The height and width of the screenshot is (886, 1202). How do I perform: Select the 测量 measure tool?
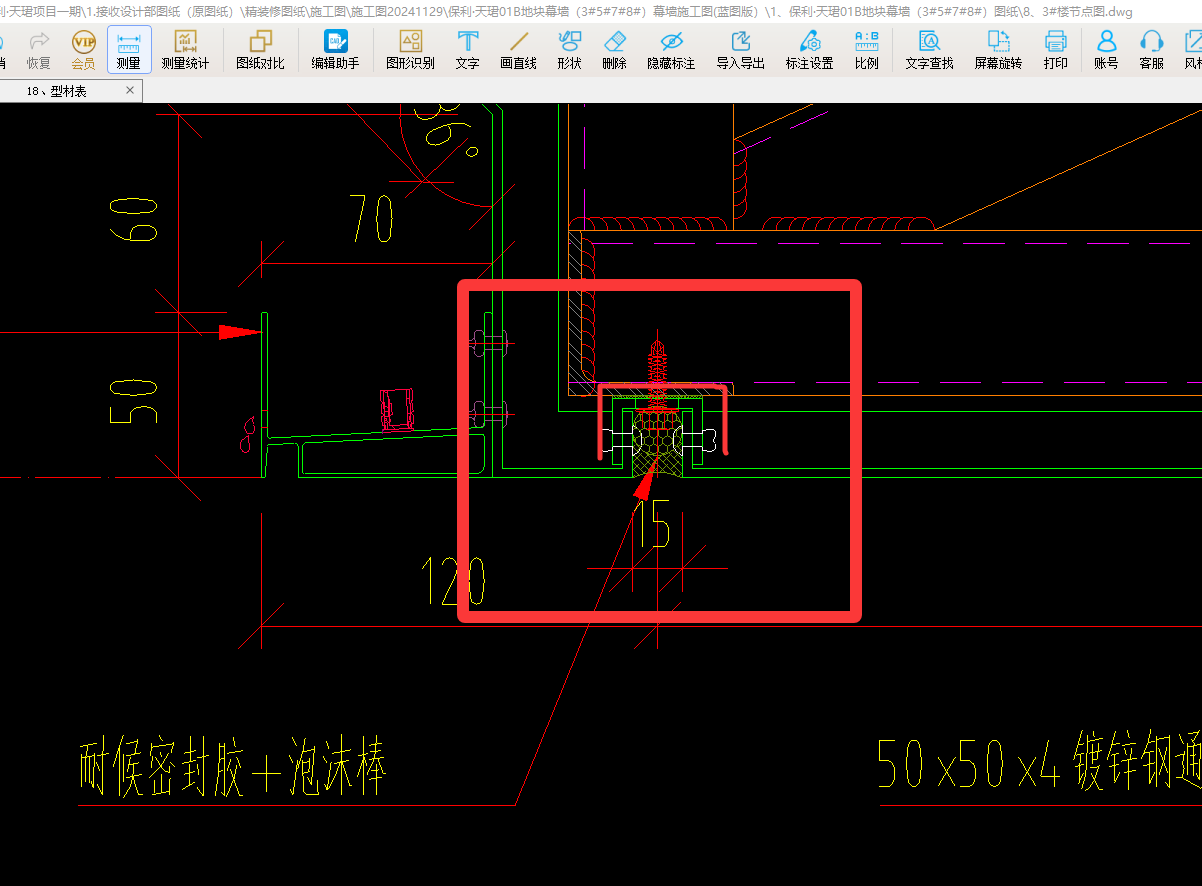[129, 50]
